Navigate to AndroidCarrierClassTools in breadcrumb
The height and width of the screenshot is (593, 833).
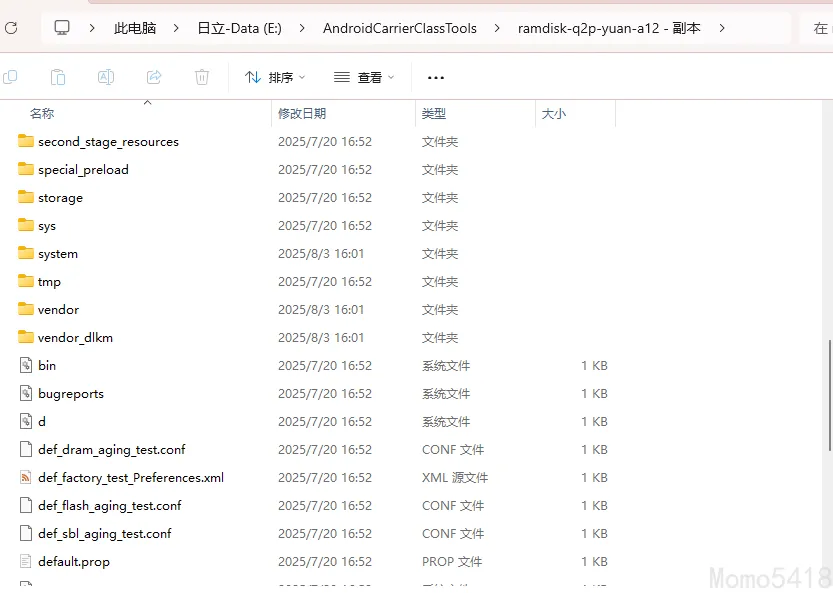point(399,28)
